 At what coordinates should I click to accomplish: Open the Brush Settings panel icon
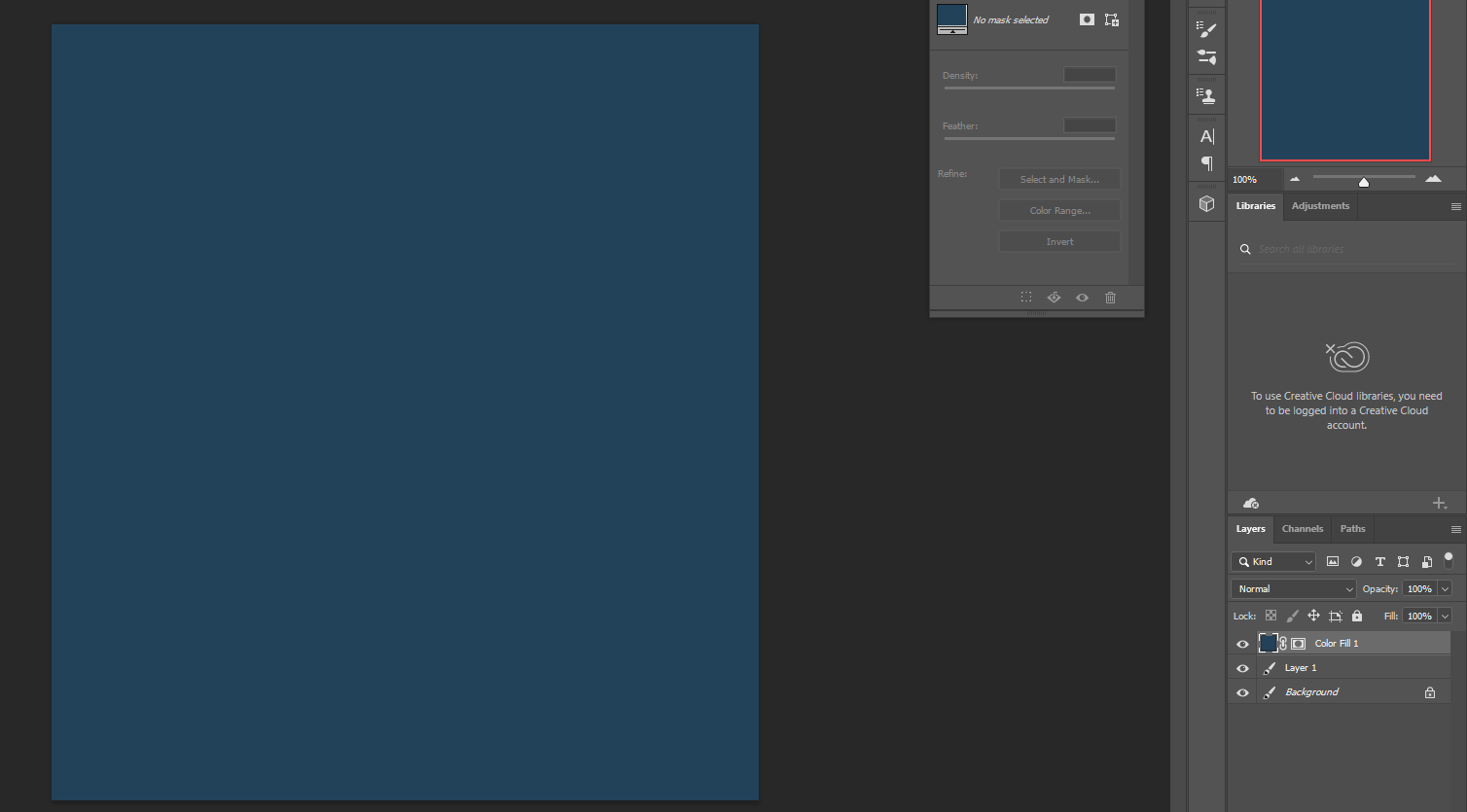click(1206, 29)
